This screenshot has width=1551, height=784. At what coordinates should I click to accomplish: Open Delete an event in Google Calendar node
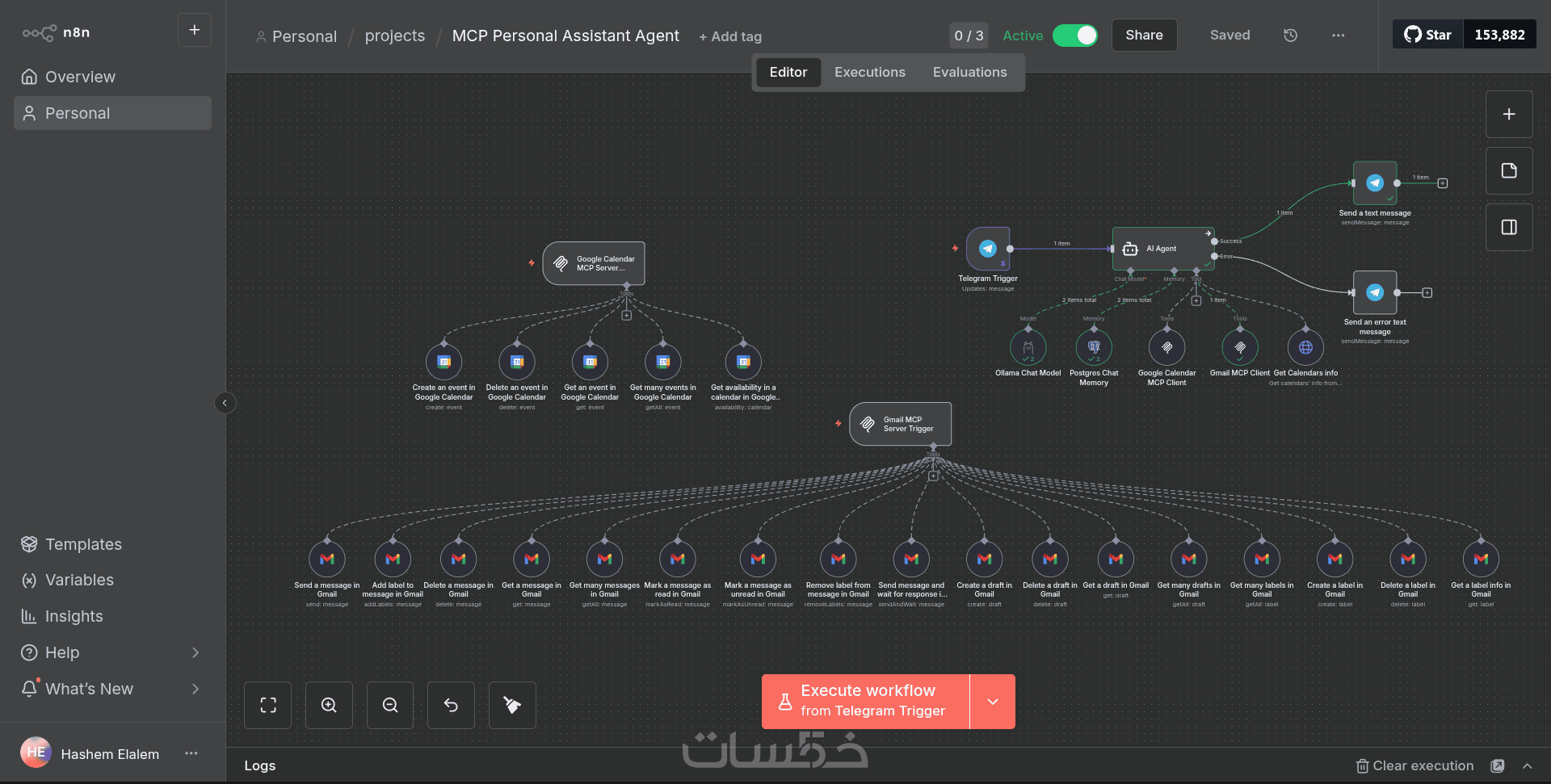coord(517,363)
